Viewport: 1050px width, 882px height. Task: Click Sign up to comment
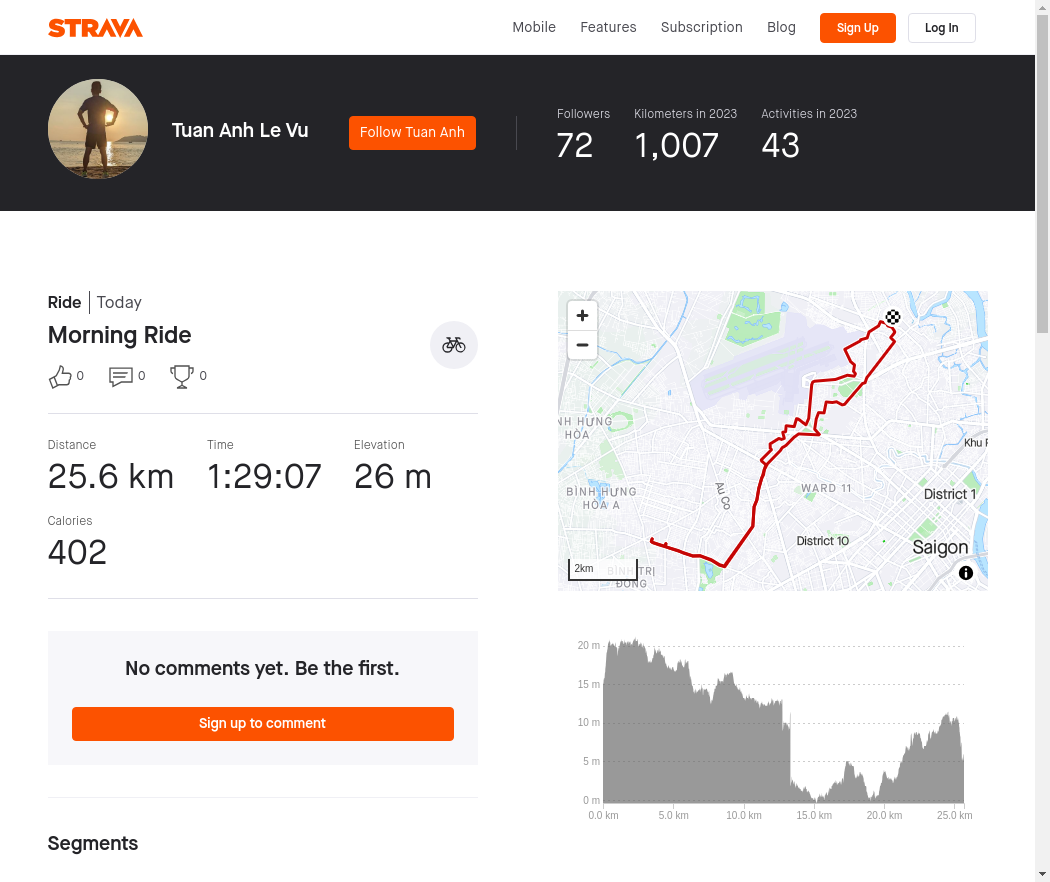(x=262, y=723)
